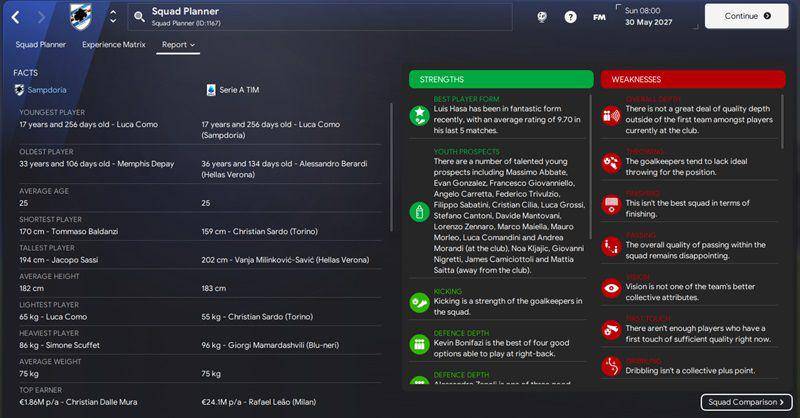Click the '183 cm' league average height value
The image size is (800, 418).
tap(213, 288)
